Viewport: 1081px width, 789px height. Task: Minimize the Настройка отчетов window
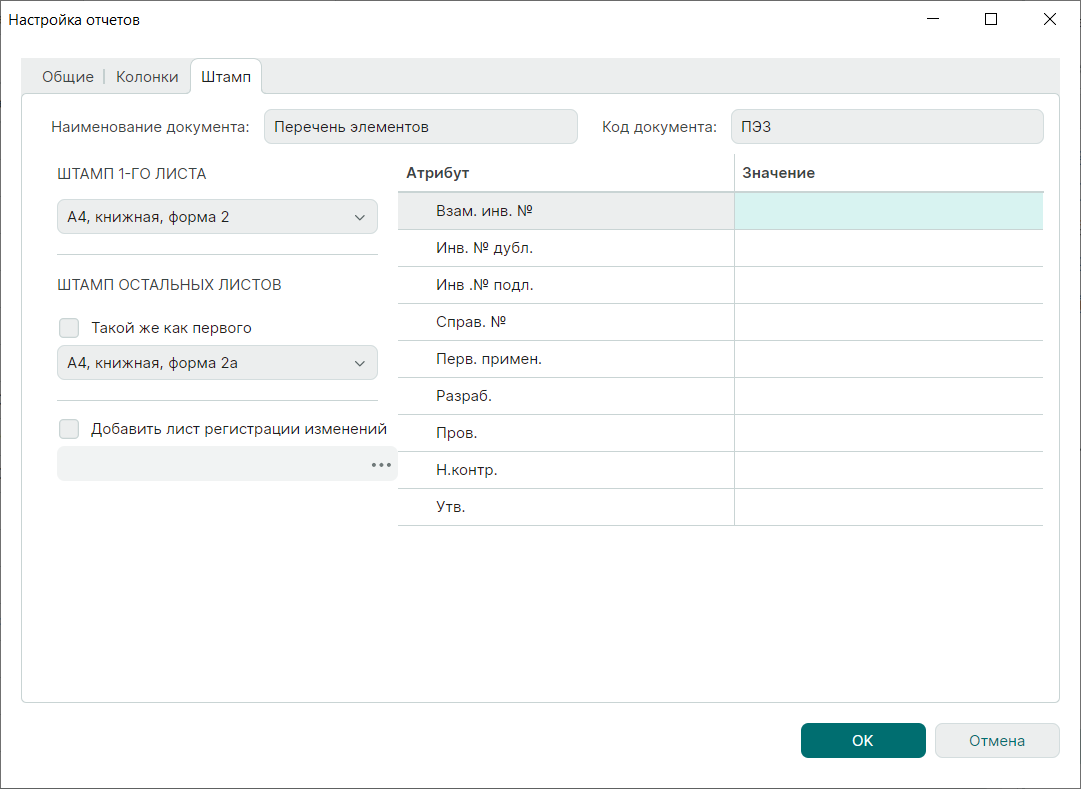pyautogui.click(x=933, y=19)
